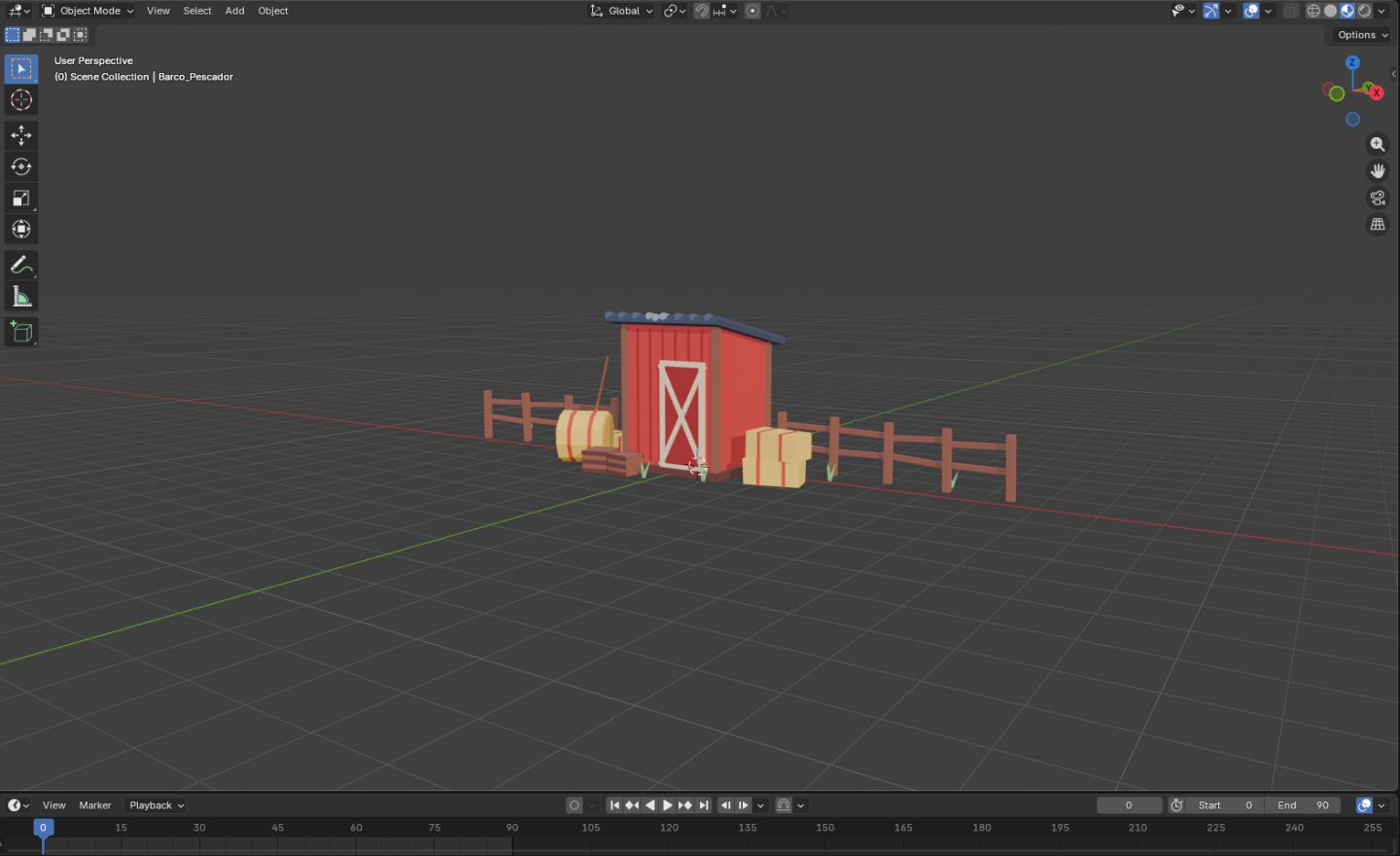The width and height of the screenshot is (1400, 856).
Task: Click the red X axis on navigation gizmo
Action: (x=1376, y=91)
